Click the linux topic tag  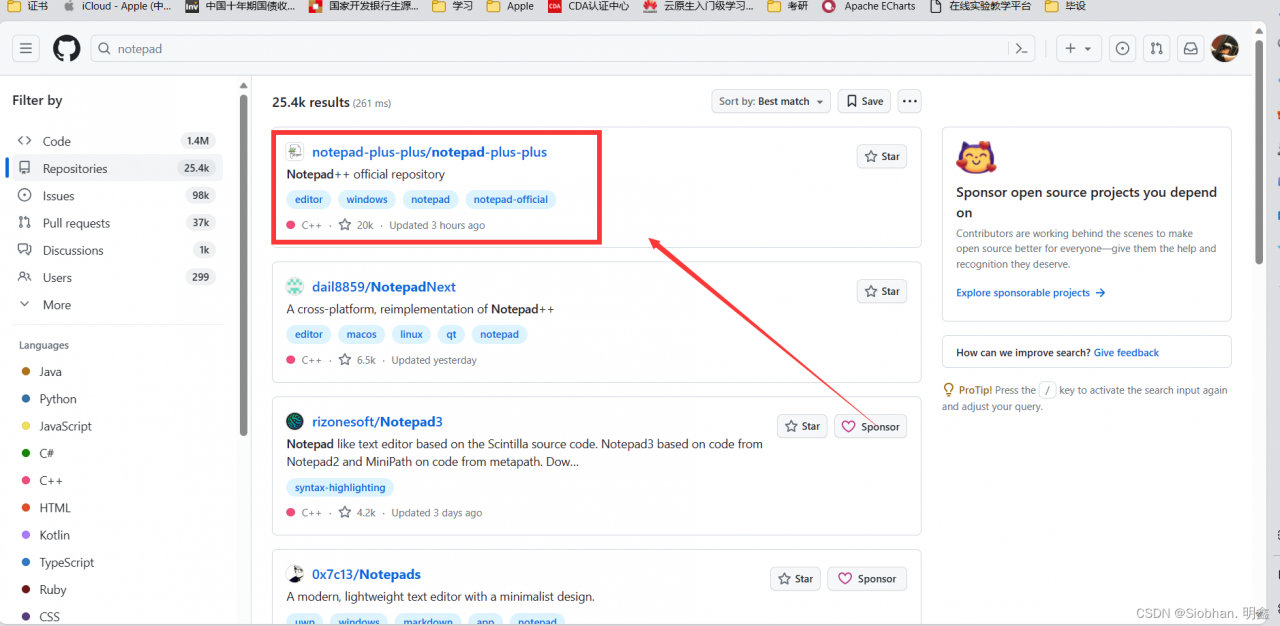[x=412, y=334]
